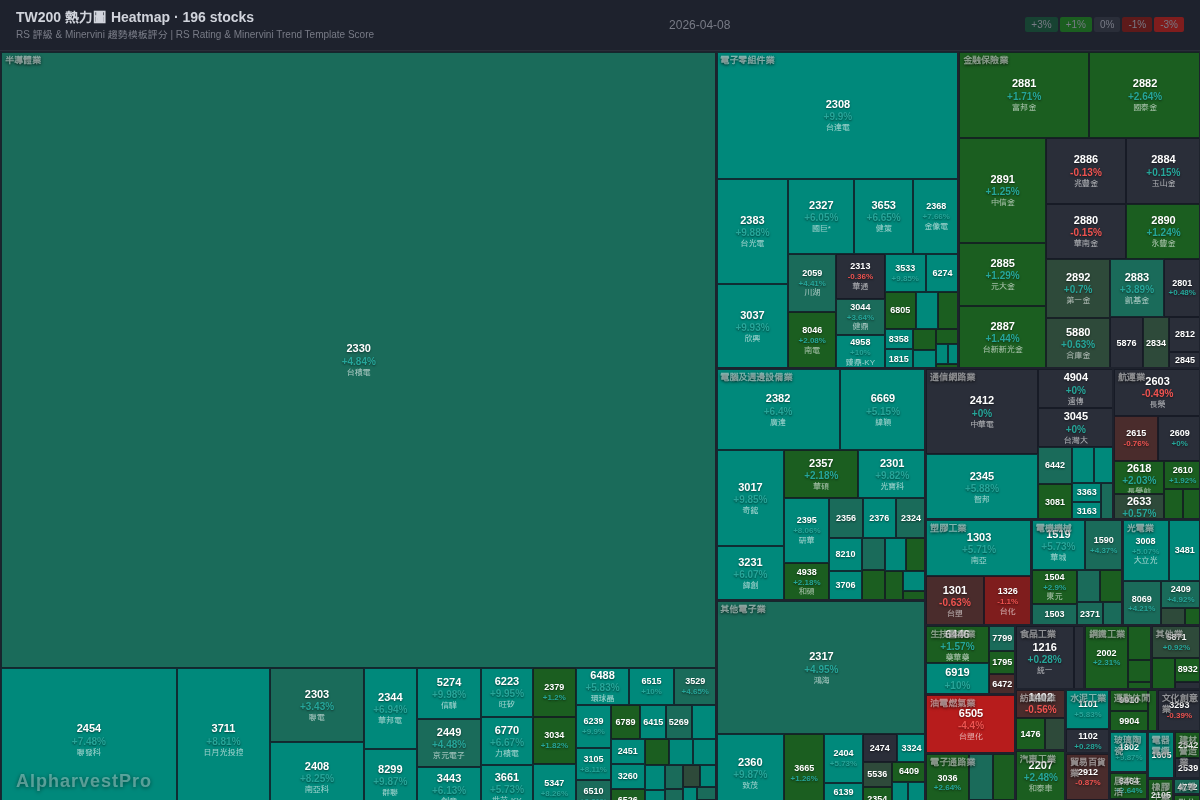Image resolution: width=1200 pixels, height=800 pixels.
Task: Click the 1303 南亞 tile
Action: tap(979, 548)
